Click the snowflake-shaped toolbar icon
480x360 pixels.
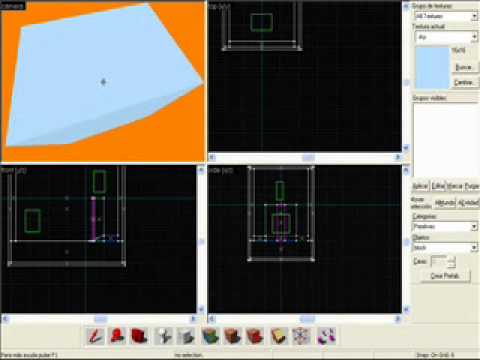pyautogui.click(x=301, y=336)
